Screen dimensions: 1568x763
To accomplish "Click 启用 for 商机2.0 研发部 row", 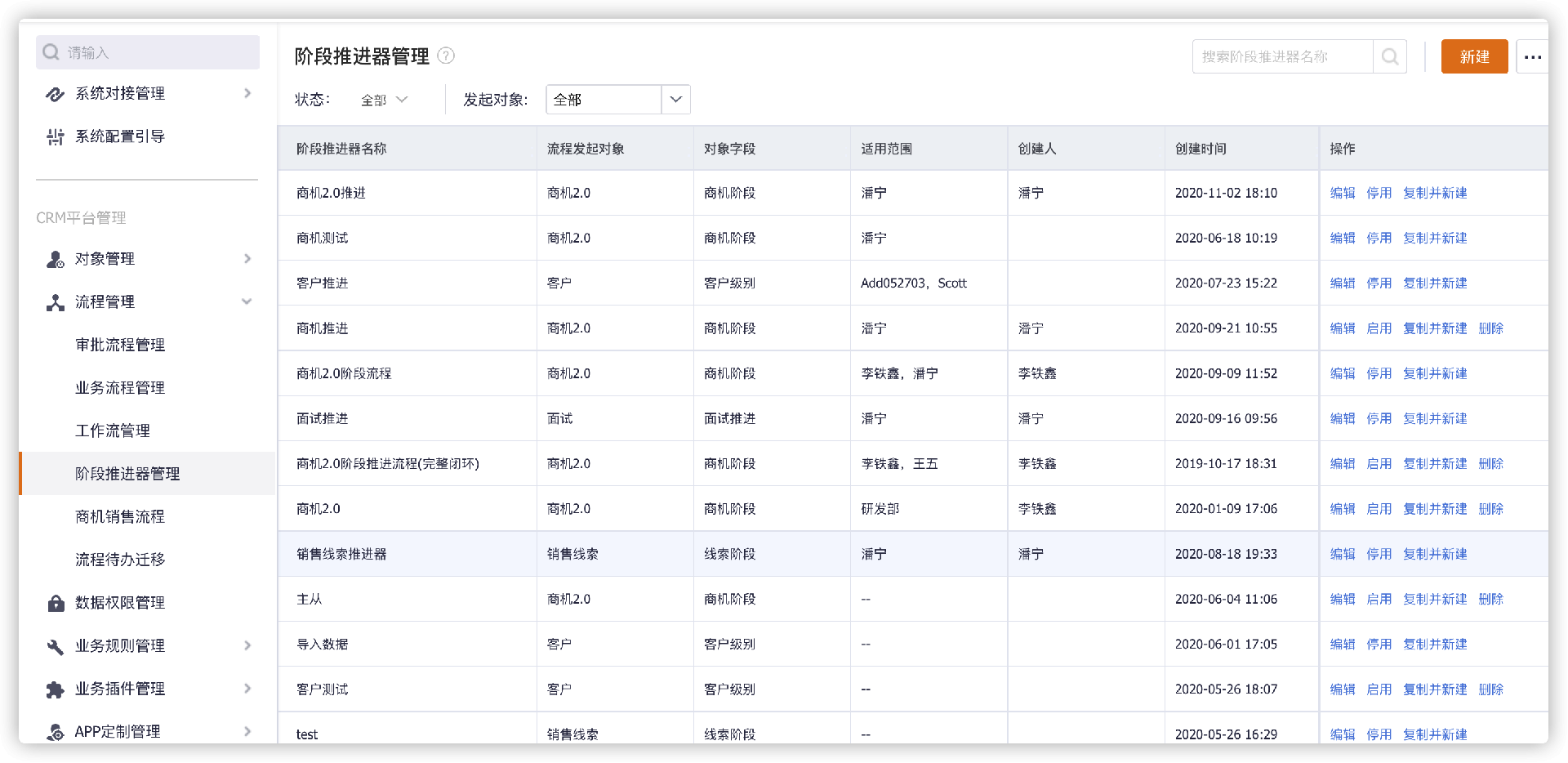I will (x=1379, y=509).
